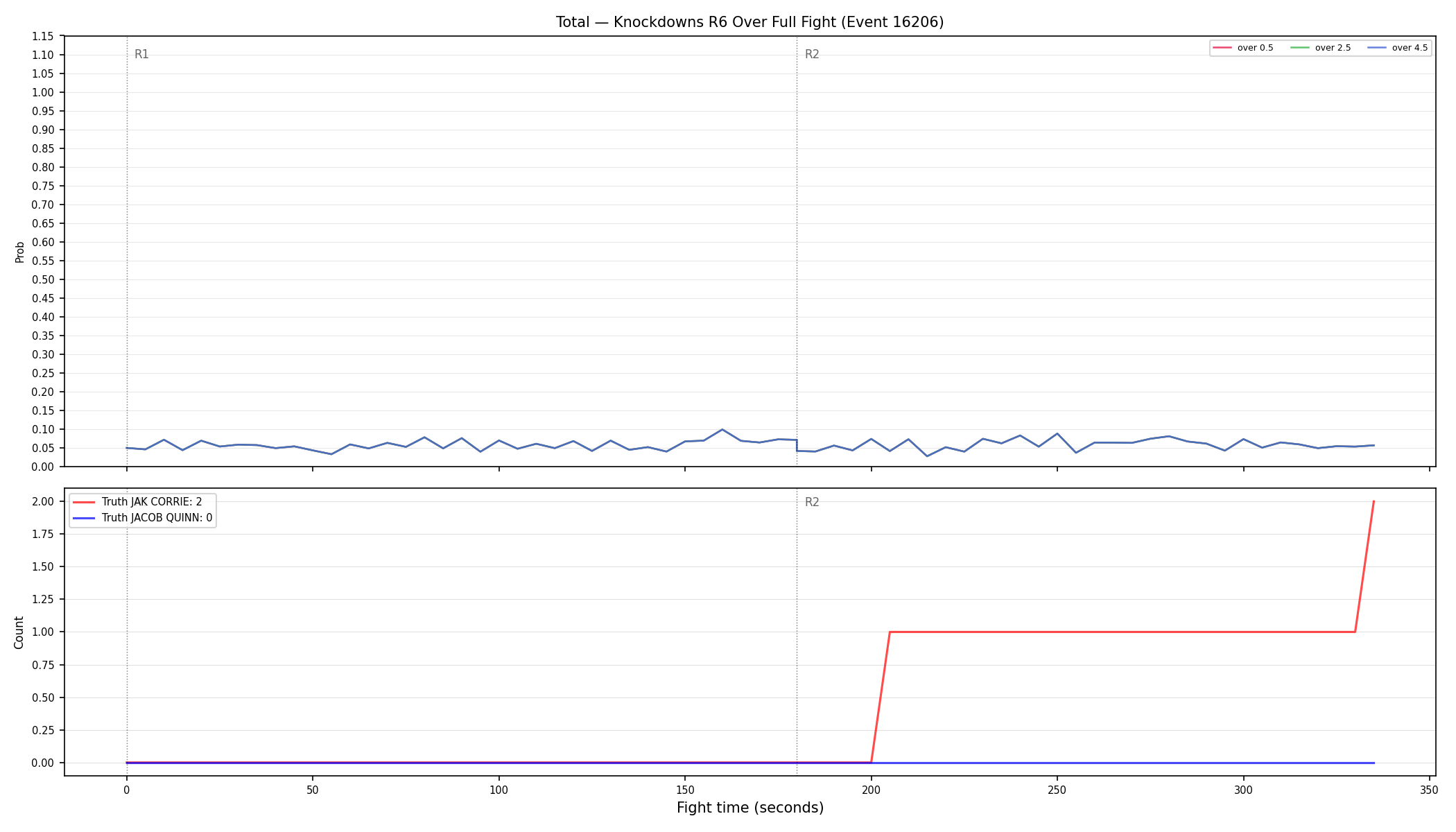Click the 'Count' y-axis label
The image size is (1456, 832).
(19, 632)
